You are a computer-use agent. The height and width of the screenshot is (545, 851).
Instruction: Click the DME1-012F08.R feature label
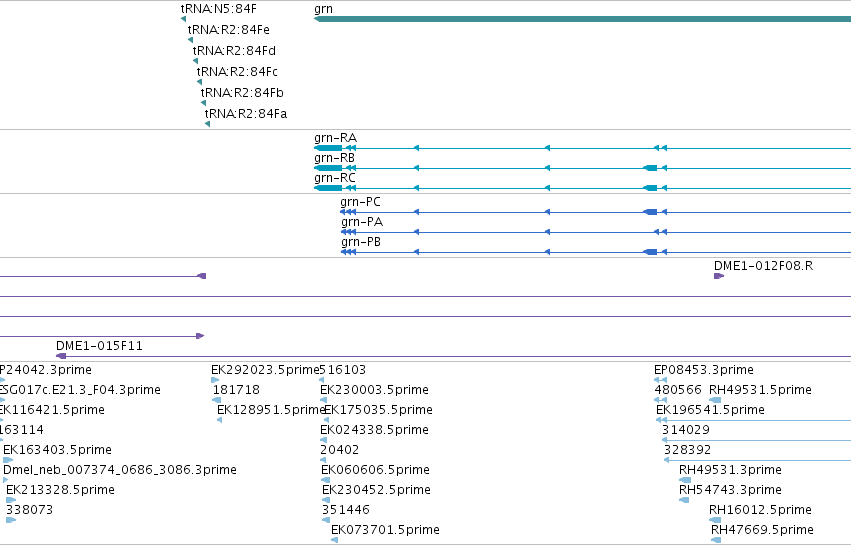pos(763,266)
